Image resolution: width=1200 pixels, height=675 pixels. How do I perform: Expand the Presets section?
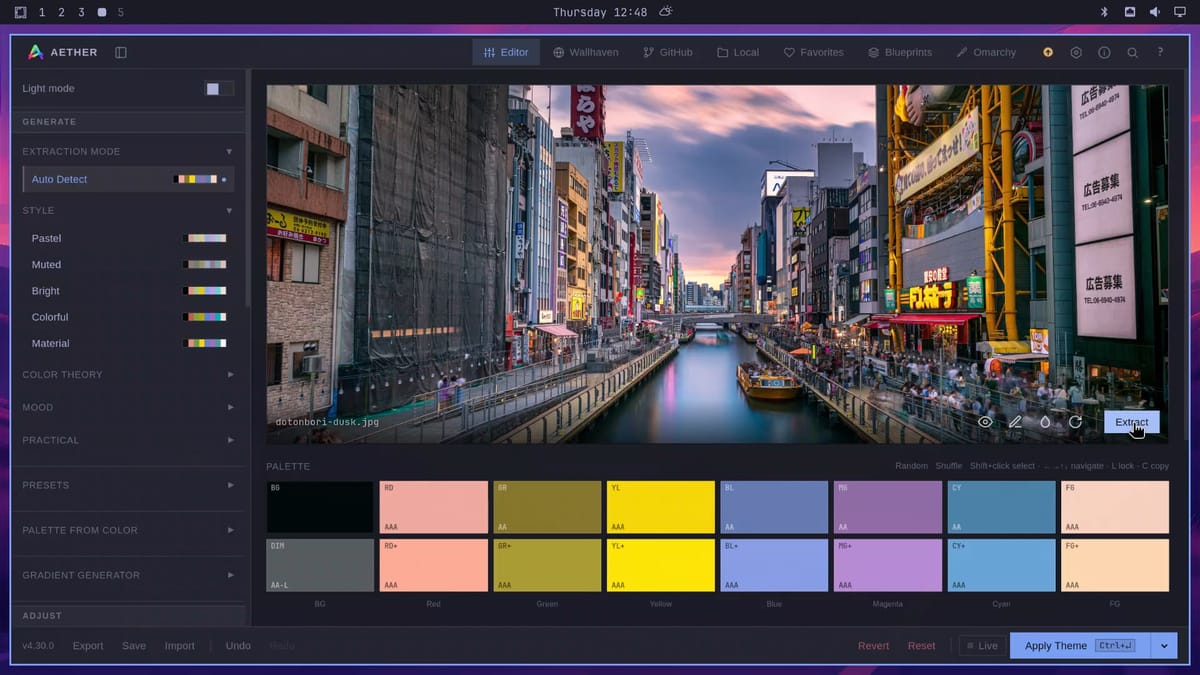tap(129, 485)
